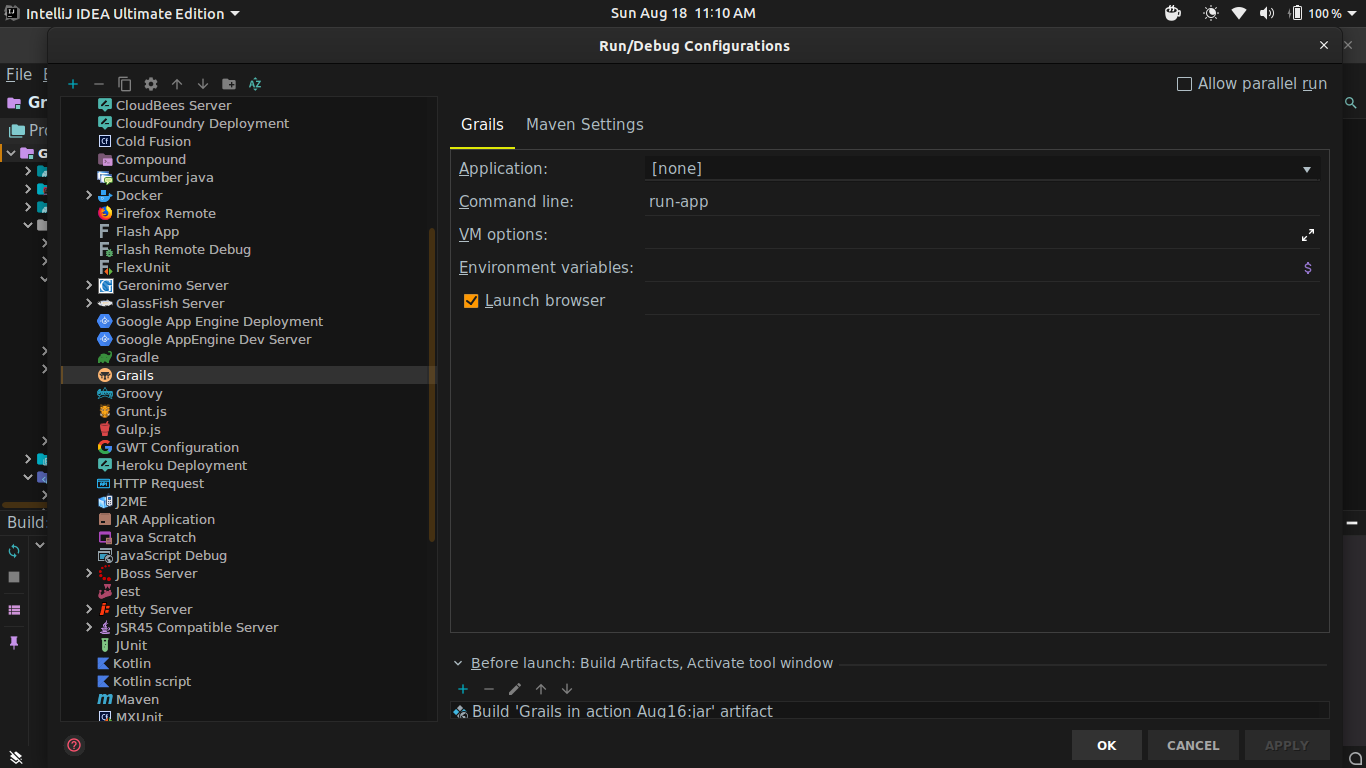Switch to Grails tab
Image resolution: width=1366 pixels, height=768 pixels.
coord(482,125)
